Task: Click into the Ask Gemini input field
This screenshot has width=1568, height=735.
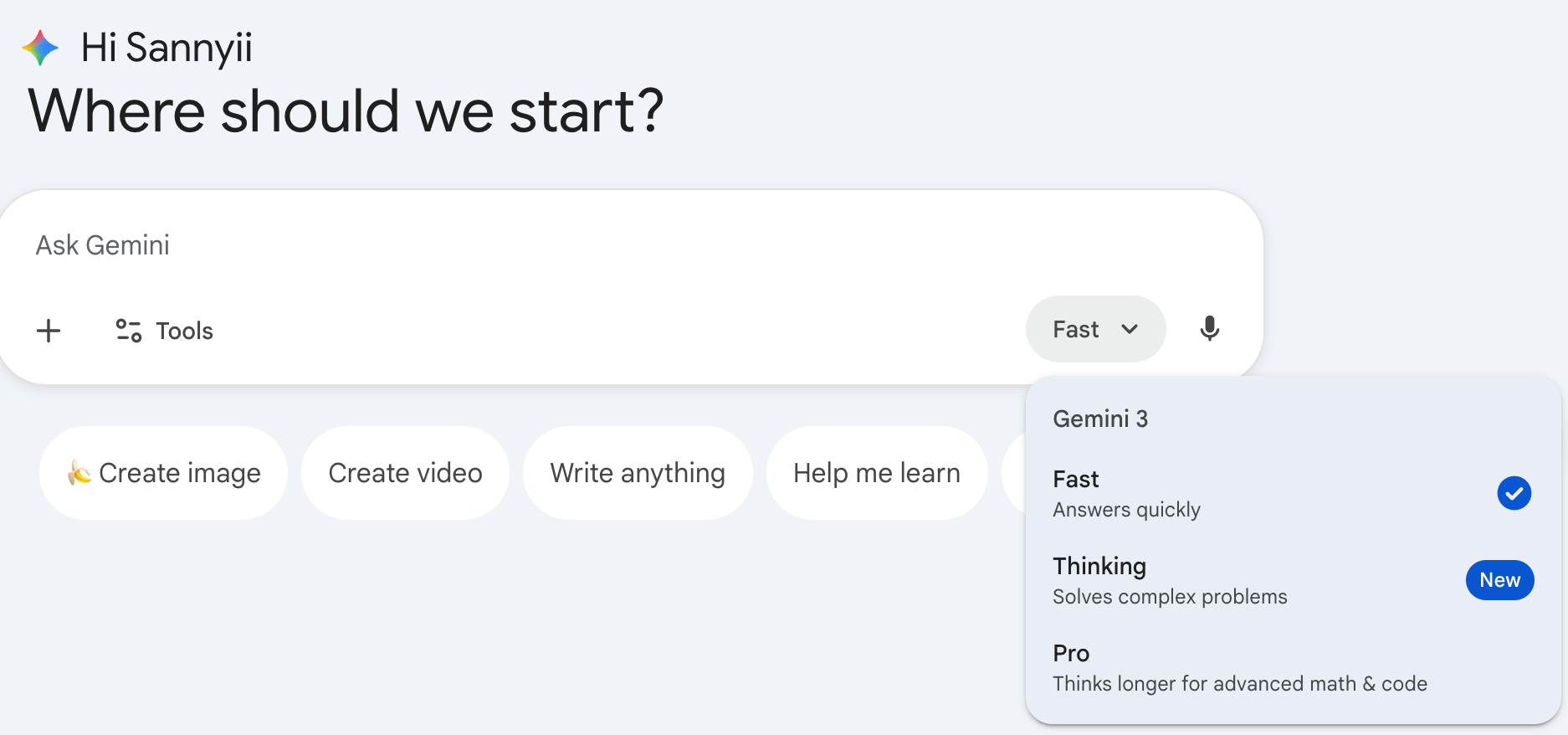Action: pos(502,245)
